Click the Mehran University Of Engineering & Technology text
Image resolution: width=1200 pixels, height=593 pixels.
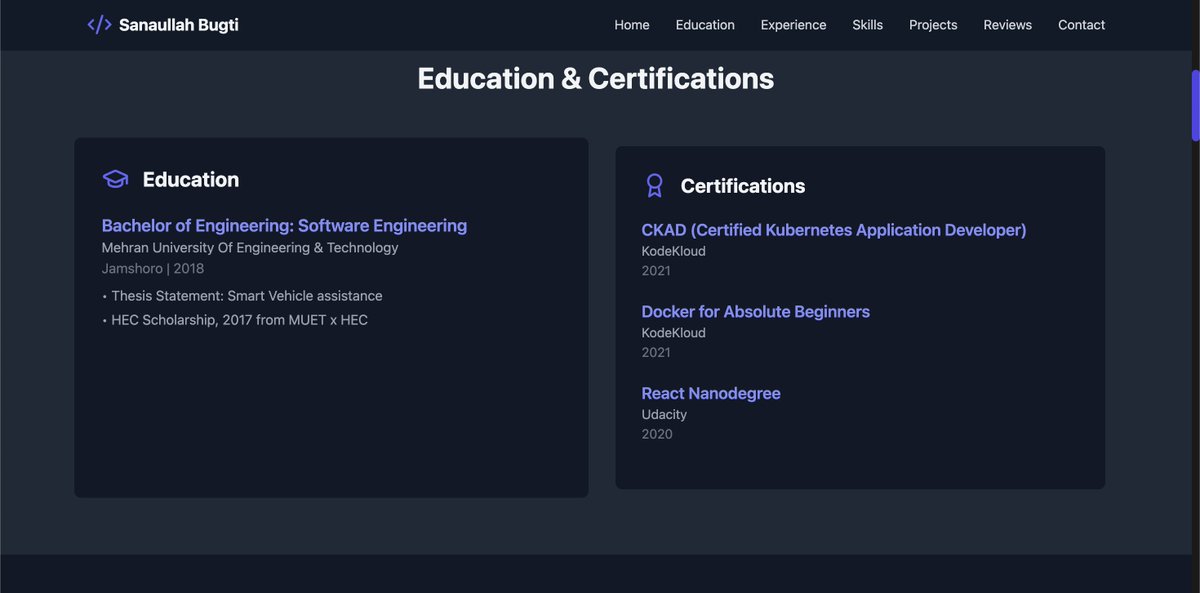click(250, 247)
